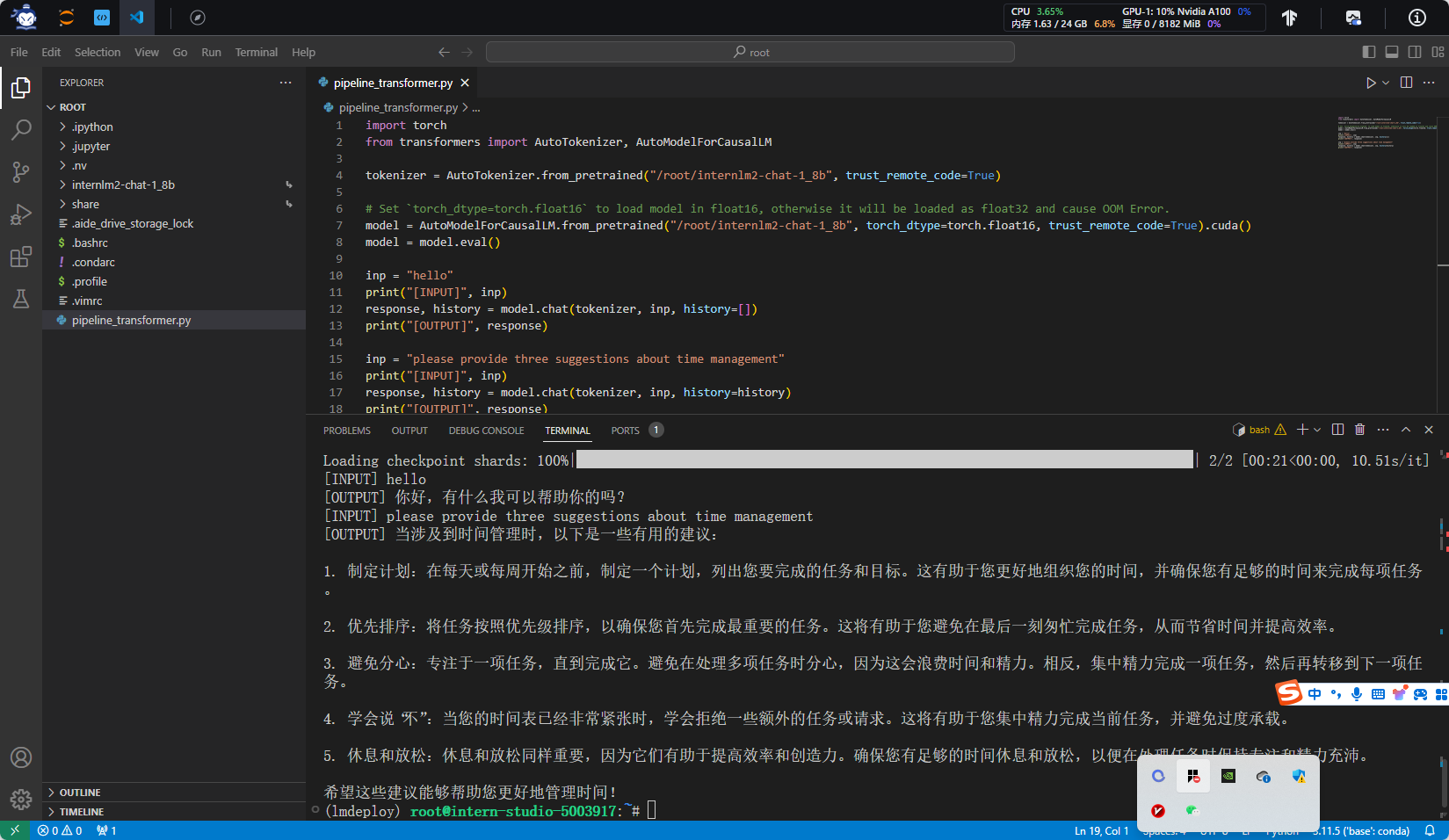1449x840 pixels.
Task: Open the Terminal menu
Action: [x=257, y=52]
